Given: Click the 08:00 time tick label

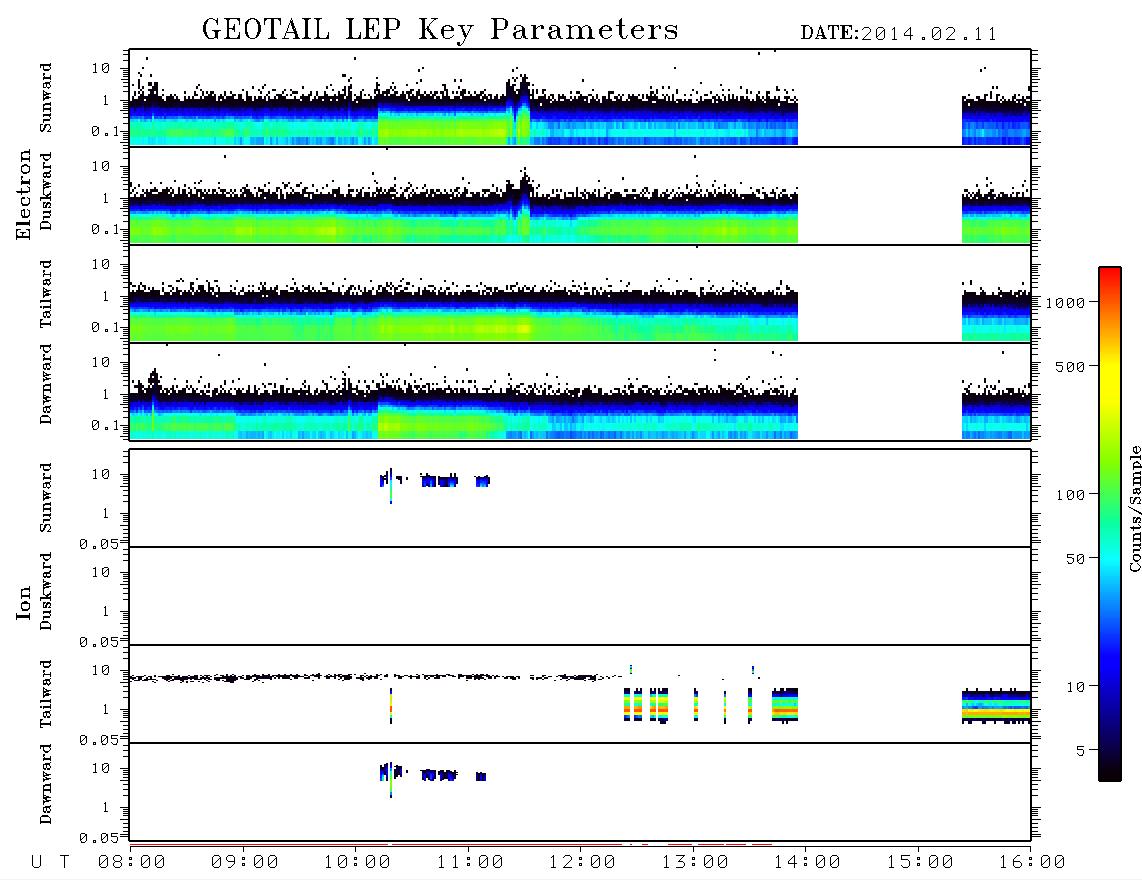Looking at the screenshot, I should pyautogui.click(x=132, y=863).
